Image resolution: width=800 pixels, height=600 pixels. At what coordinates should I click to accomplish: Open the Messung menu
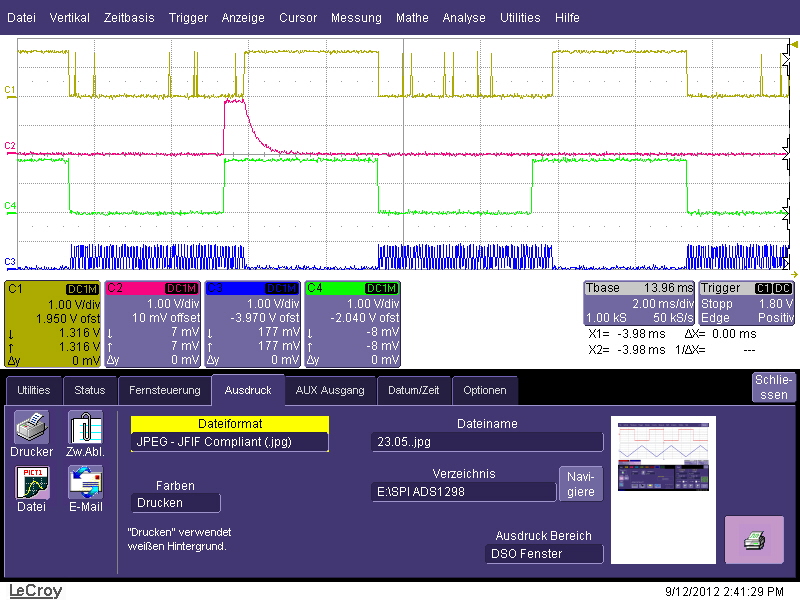355,17
